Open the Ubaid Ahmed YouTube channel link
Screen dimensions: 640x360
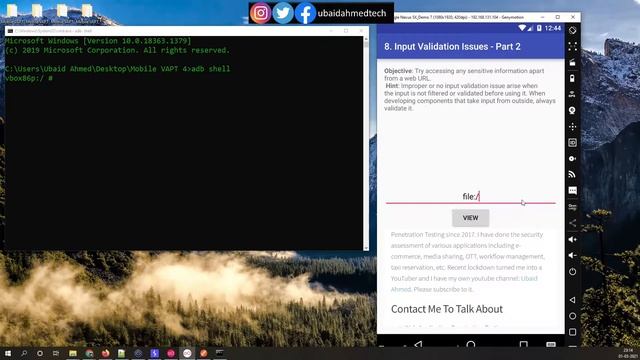[464, 284]
